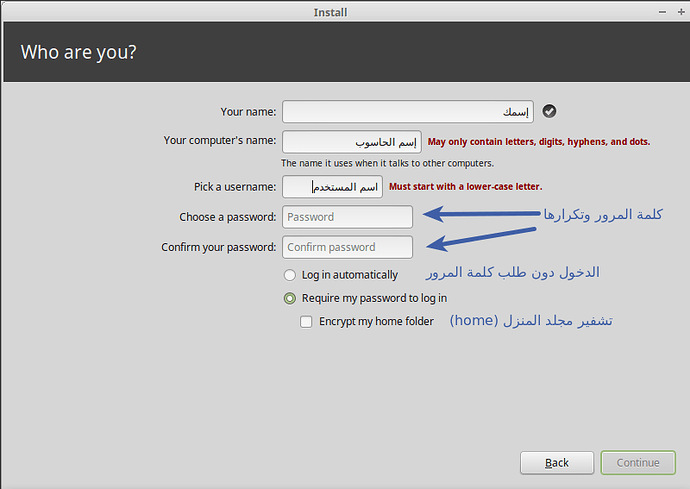Focus the Pick a username field
690x489 pixels.
332,187
